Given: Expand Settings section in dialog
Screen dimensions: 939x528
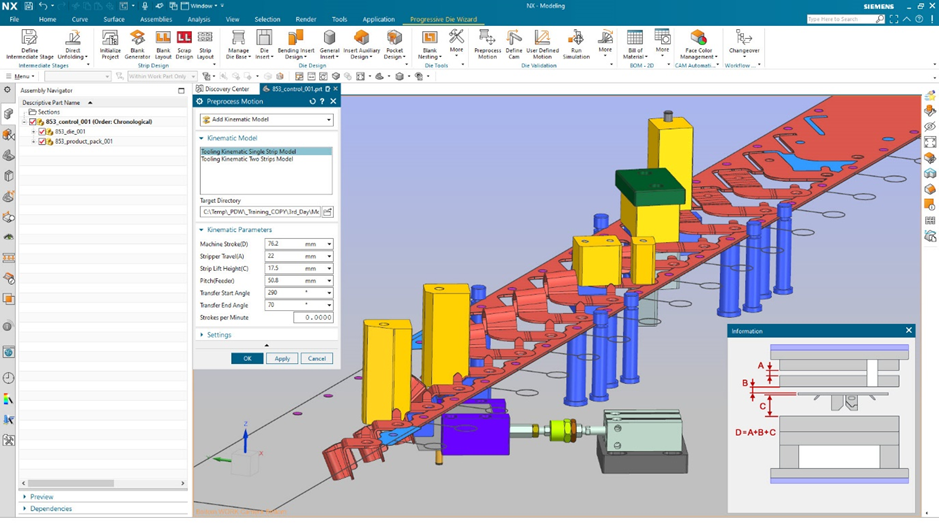Looking at the screenshot, I should click(x=201, y=335).
